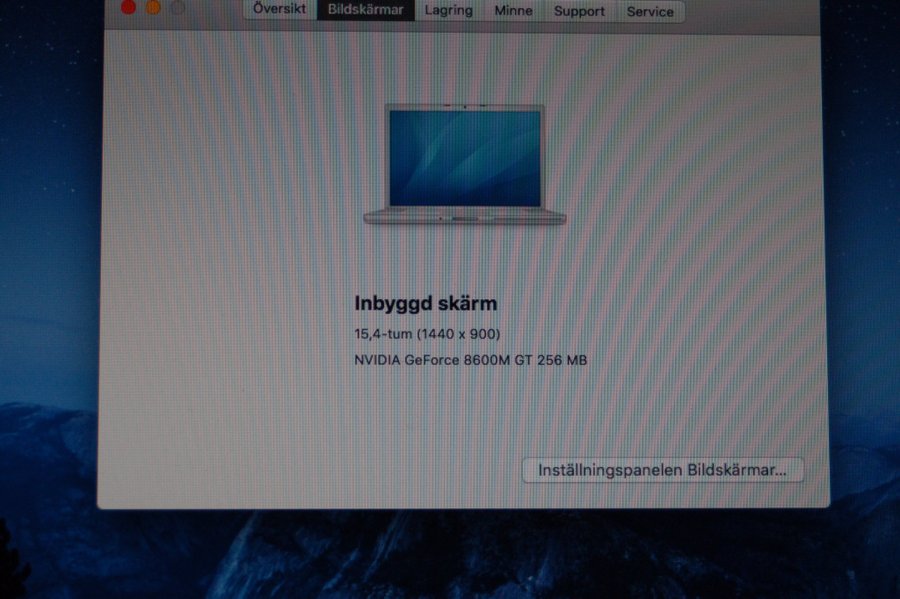Click the Inbyggd skärm heading

coord(426,303)
